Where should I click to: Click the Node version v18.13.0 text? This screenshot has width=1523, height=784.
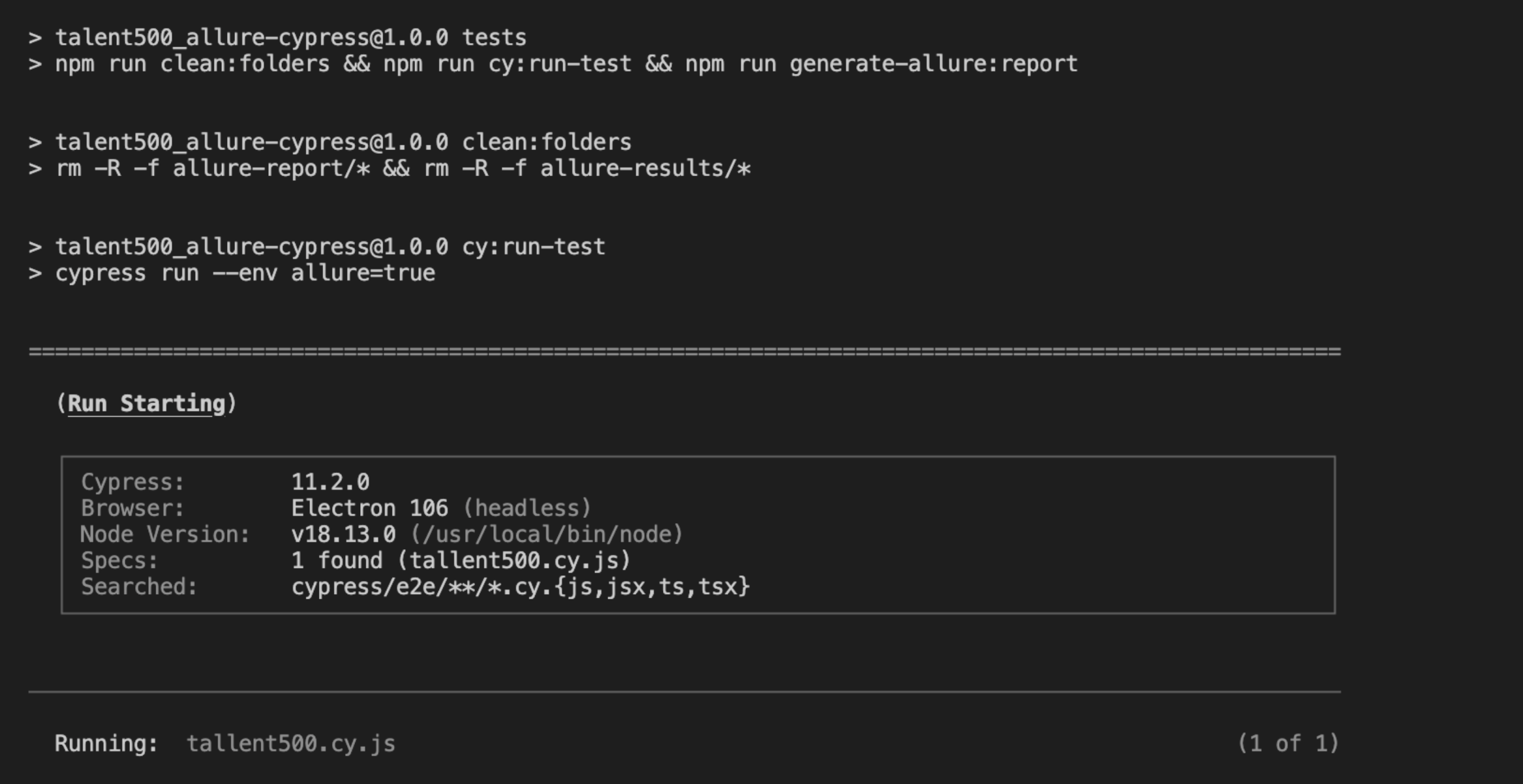[343, 535]
